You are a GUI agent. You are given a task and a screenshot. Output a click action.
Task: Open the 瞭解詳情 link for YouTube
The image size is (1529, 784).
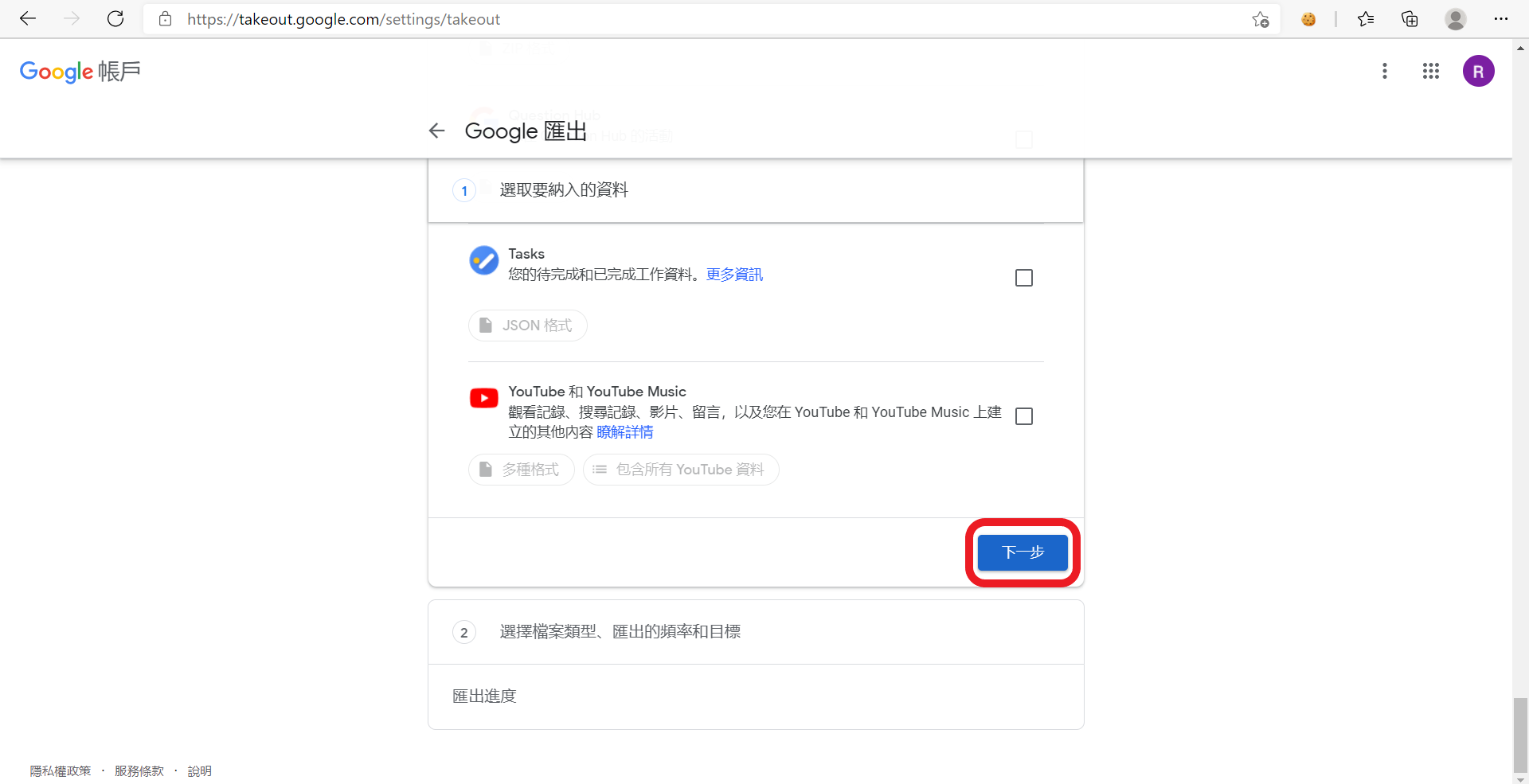(x=625, y=432)
